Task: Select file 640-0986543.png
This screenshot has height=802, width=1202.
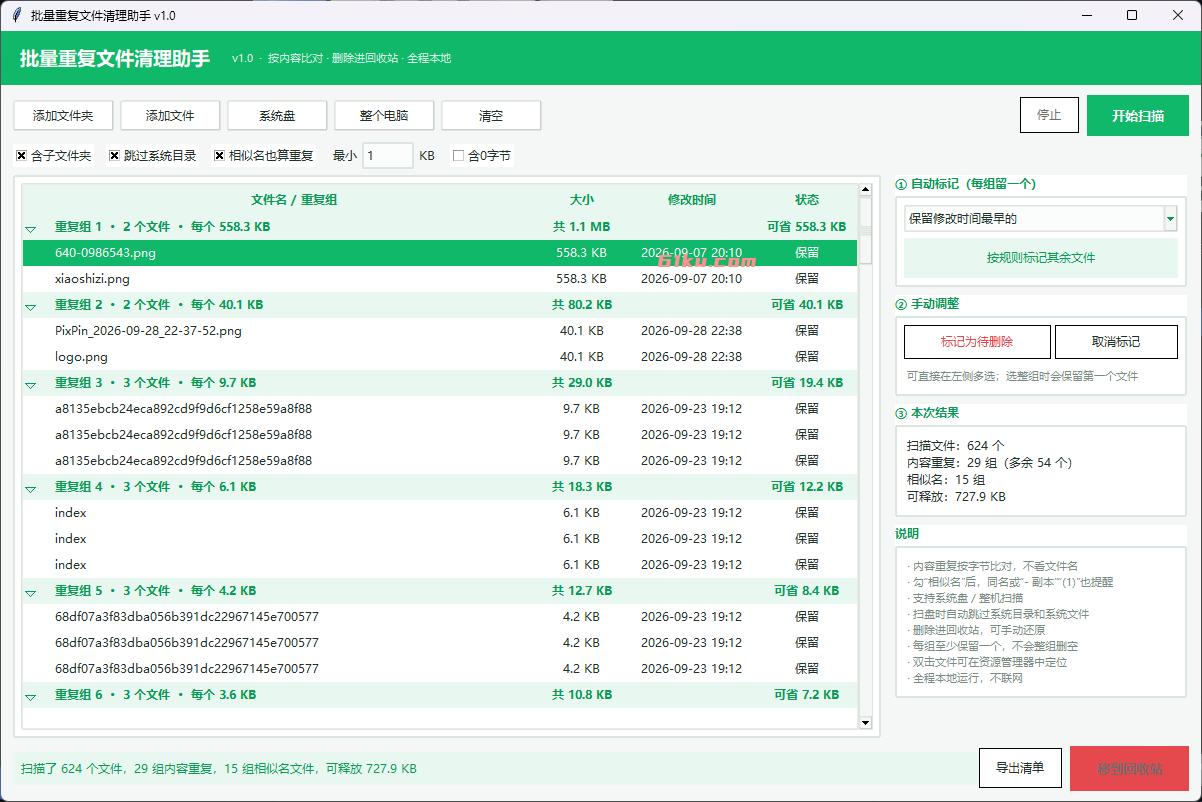Action: [440, 253]
